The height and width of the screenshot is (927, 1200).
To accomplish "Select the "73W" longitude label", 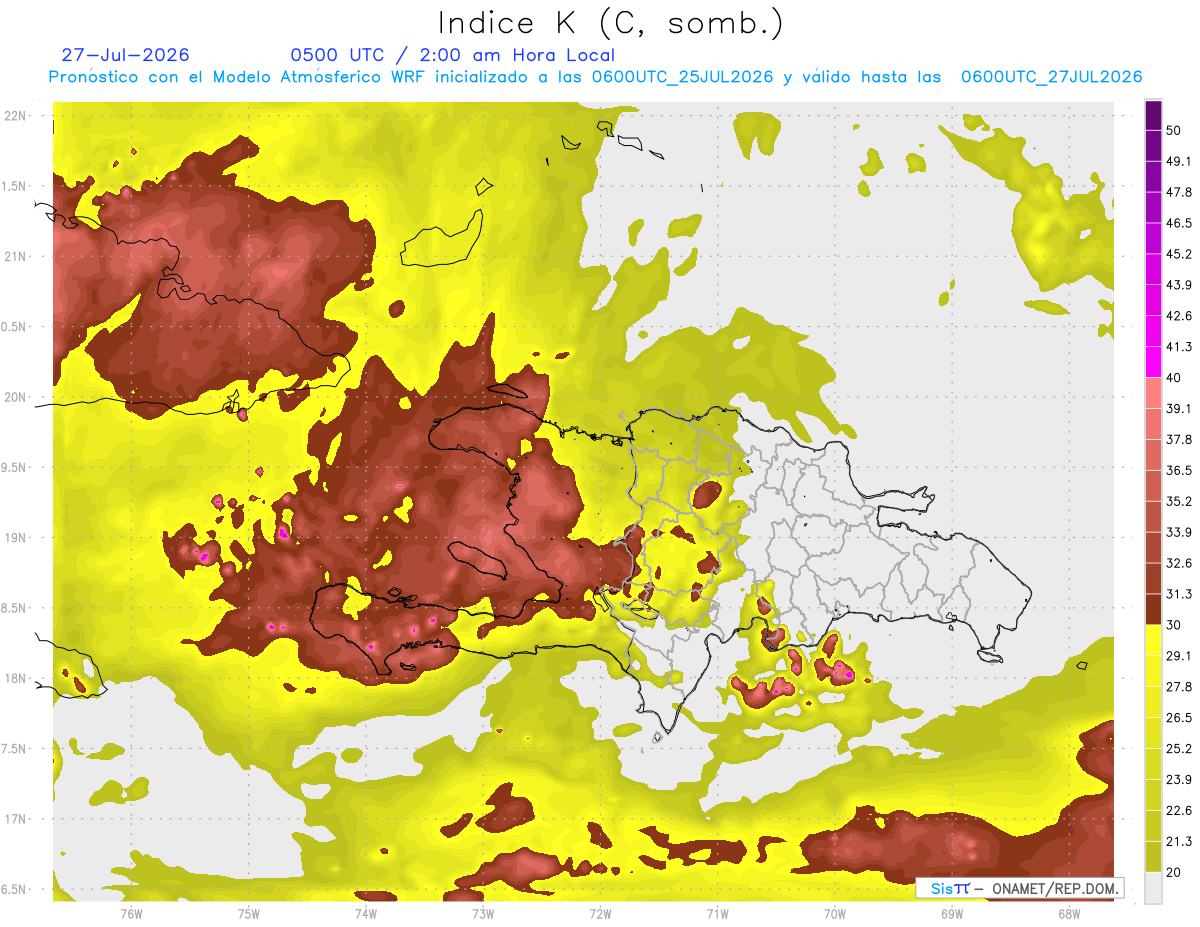I will tap(483, 913).
